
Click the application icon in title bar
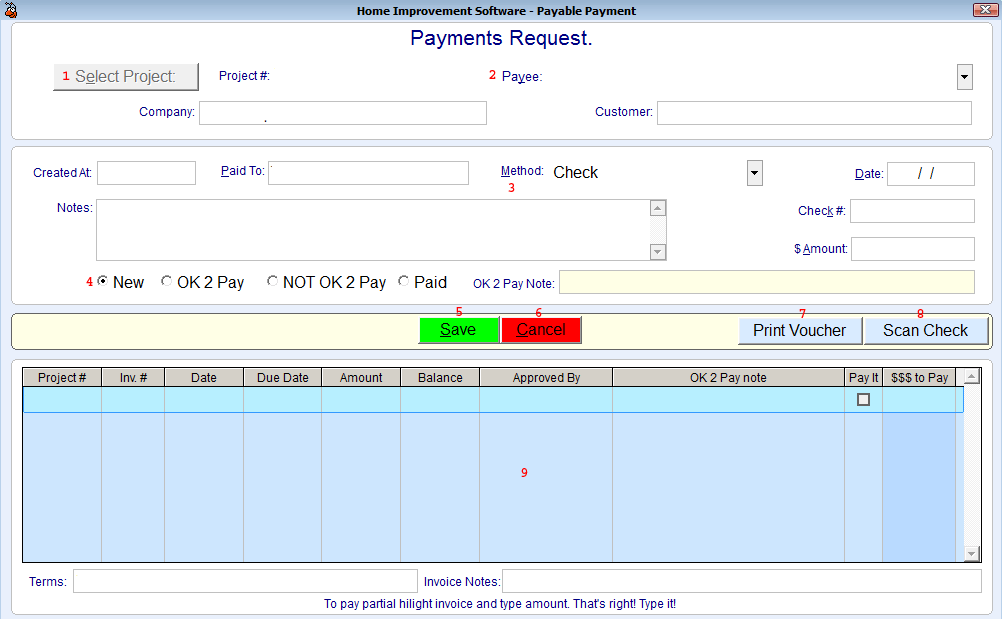tap(10, 10)
